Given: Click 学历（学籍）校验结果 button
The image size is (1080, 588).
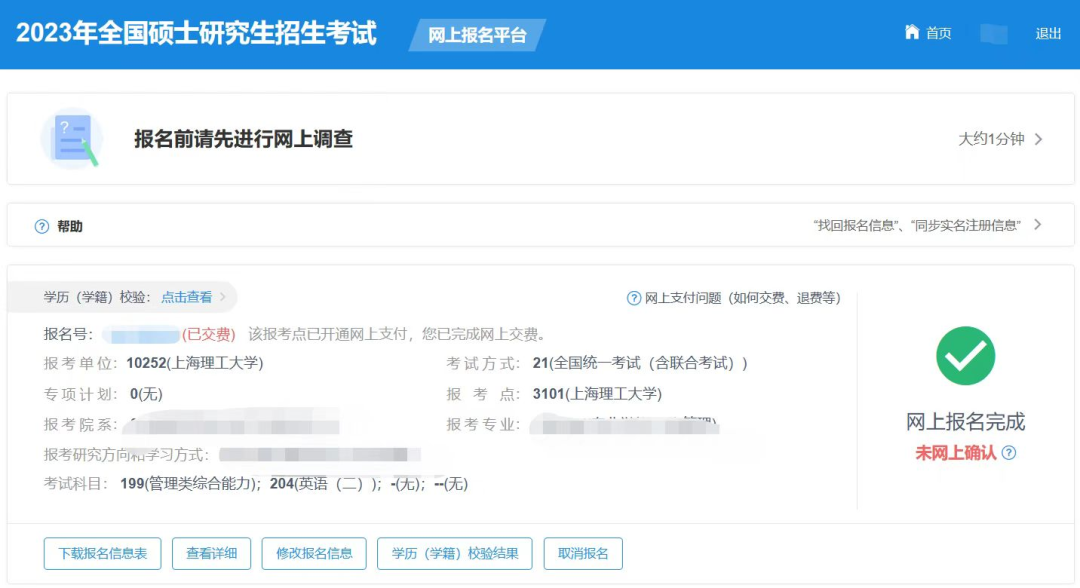Looking at the screenshot, I should [x=455, y=554].
